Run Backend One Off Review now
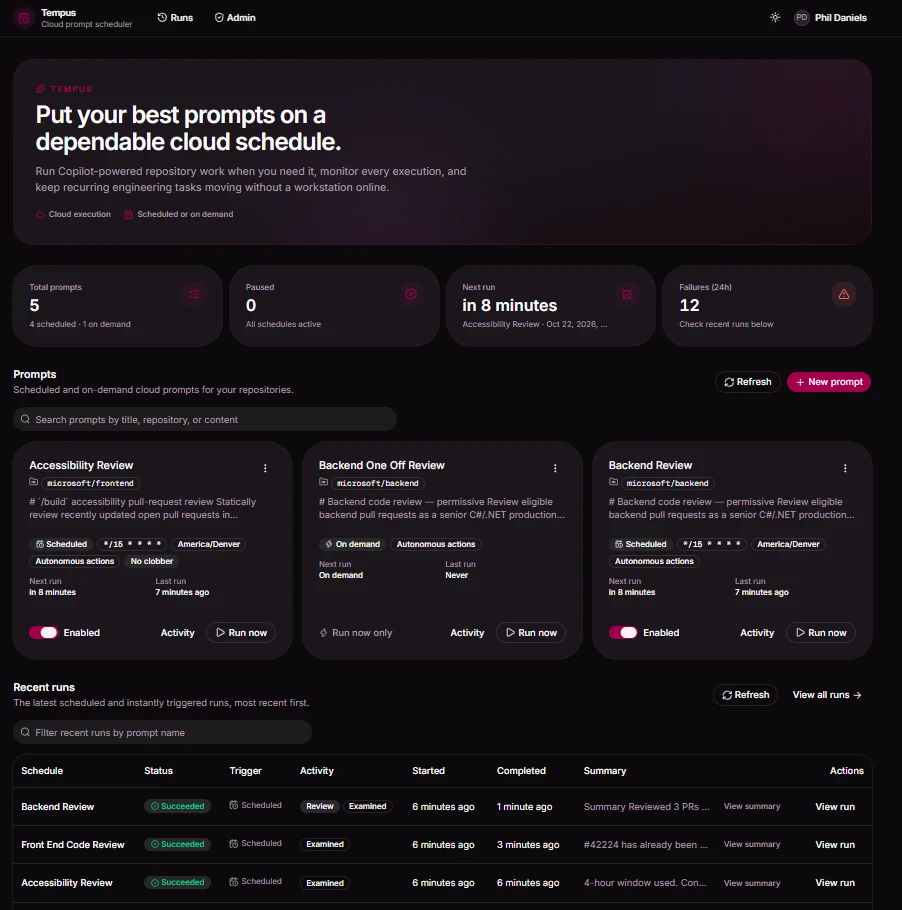The width and height of the screenshot is (902, 910). coord(531,633)
